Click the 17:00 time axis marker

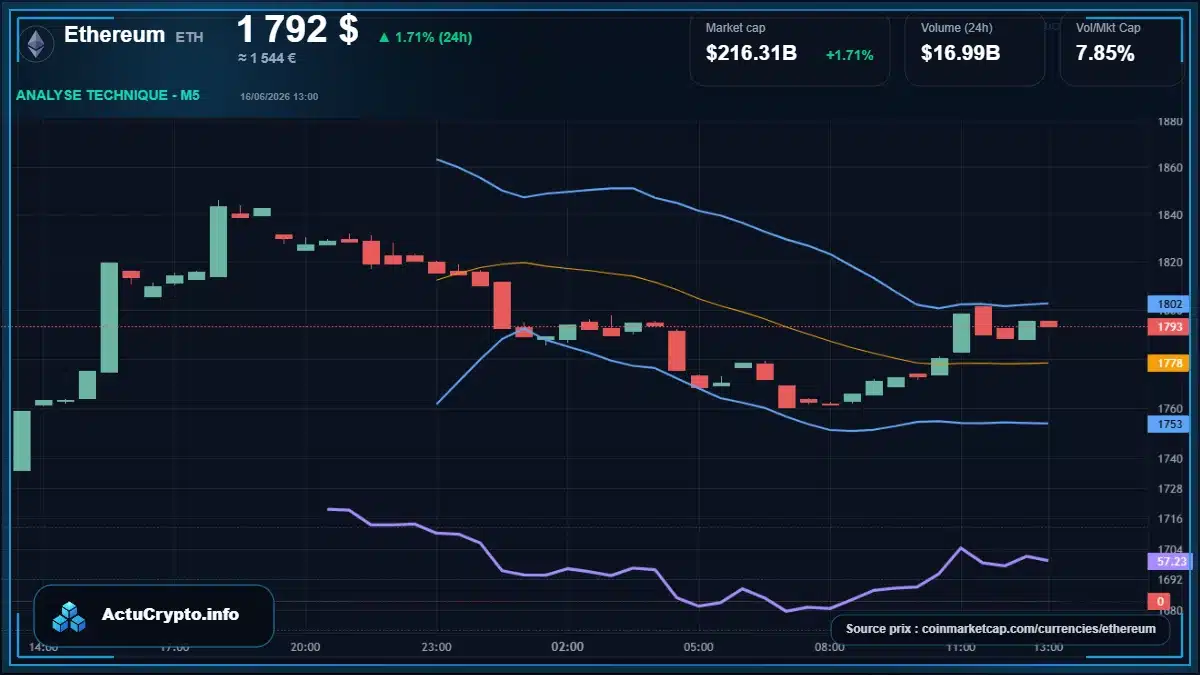[x=174, y=647]
